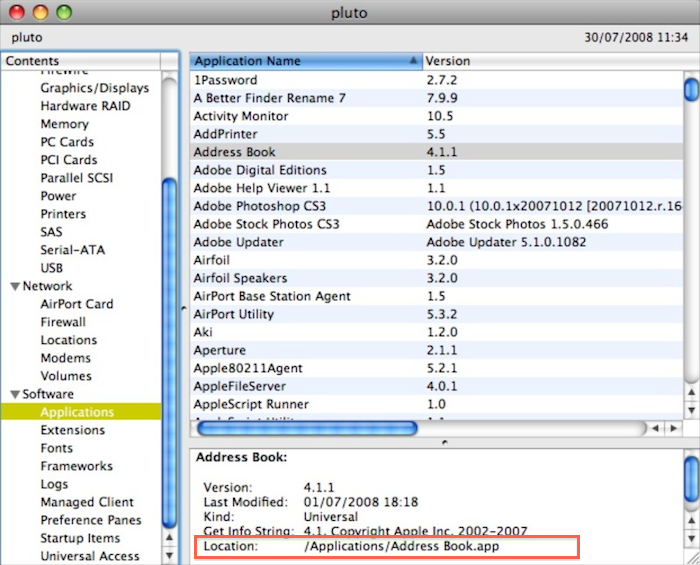Open Managed Client section
700x565 pixels.
click(x=87, y=502)
